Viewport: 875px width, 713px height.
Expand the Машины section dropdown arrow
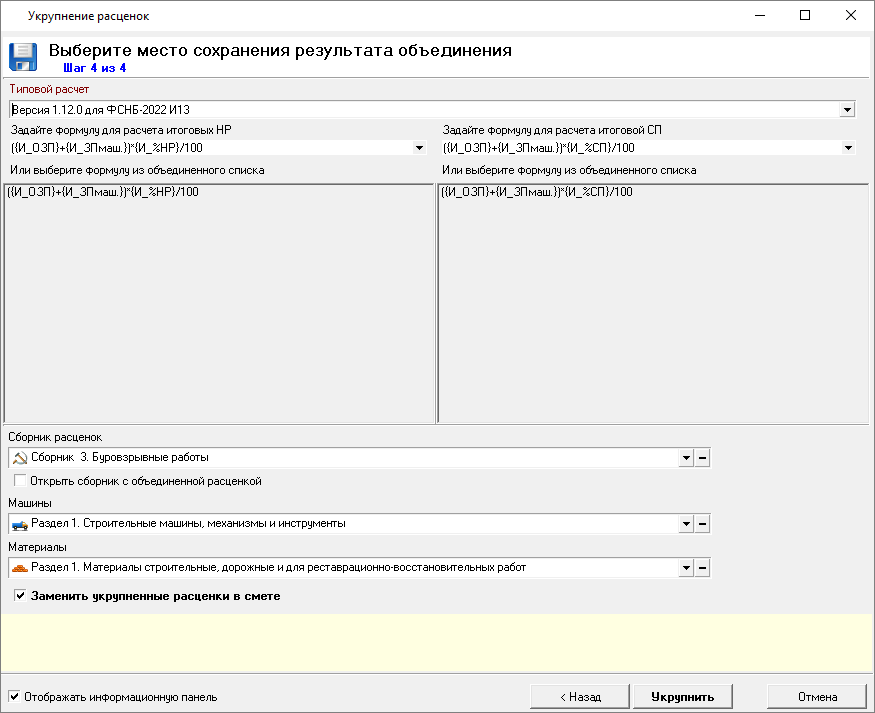(x=686, y=523)
